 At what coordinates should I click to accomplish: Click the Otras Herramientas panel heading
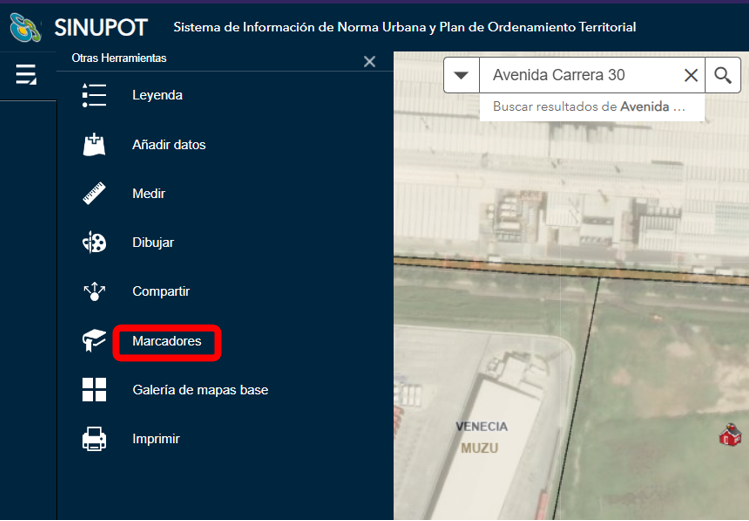pyautogui.click(x=119, y=58)
